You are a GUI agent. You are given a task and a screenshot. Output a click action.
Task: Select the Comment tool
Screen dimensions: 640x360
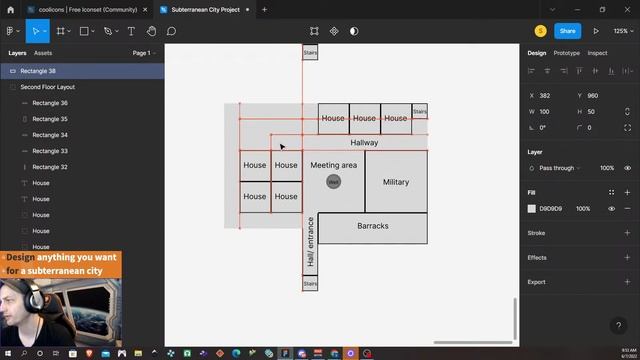171,31
